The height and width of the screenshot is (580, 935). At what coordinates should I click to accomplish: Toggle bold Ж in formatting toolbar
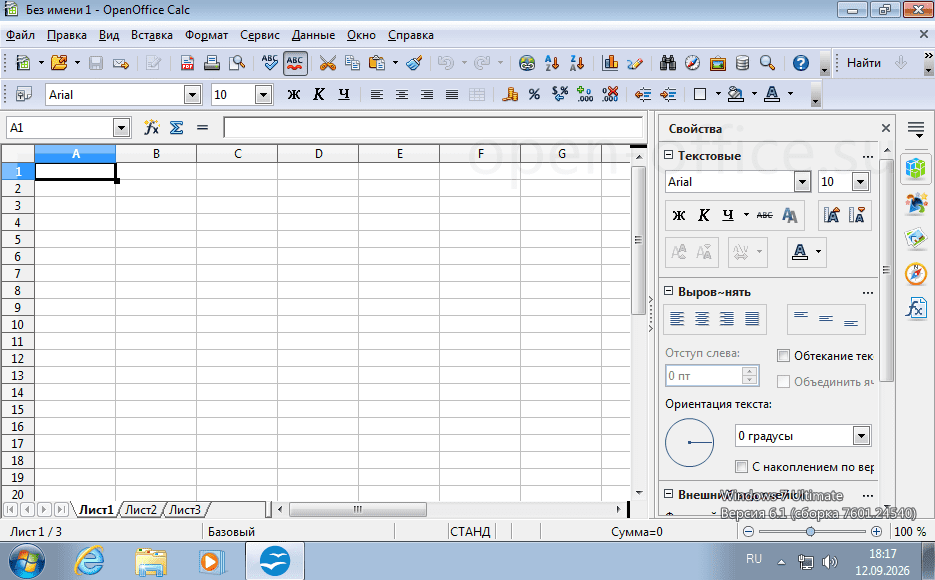[x=294, y=94]
